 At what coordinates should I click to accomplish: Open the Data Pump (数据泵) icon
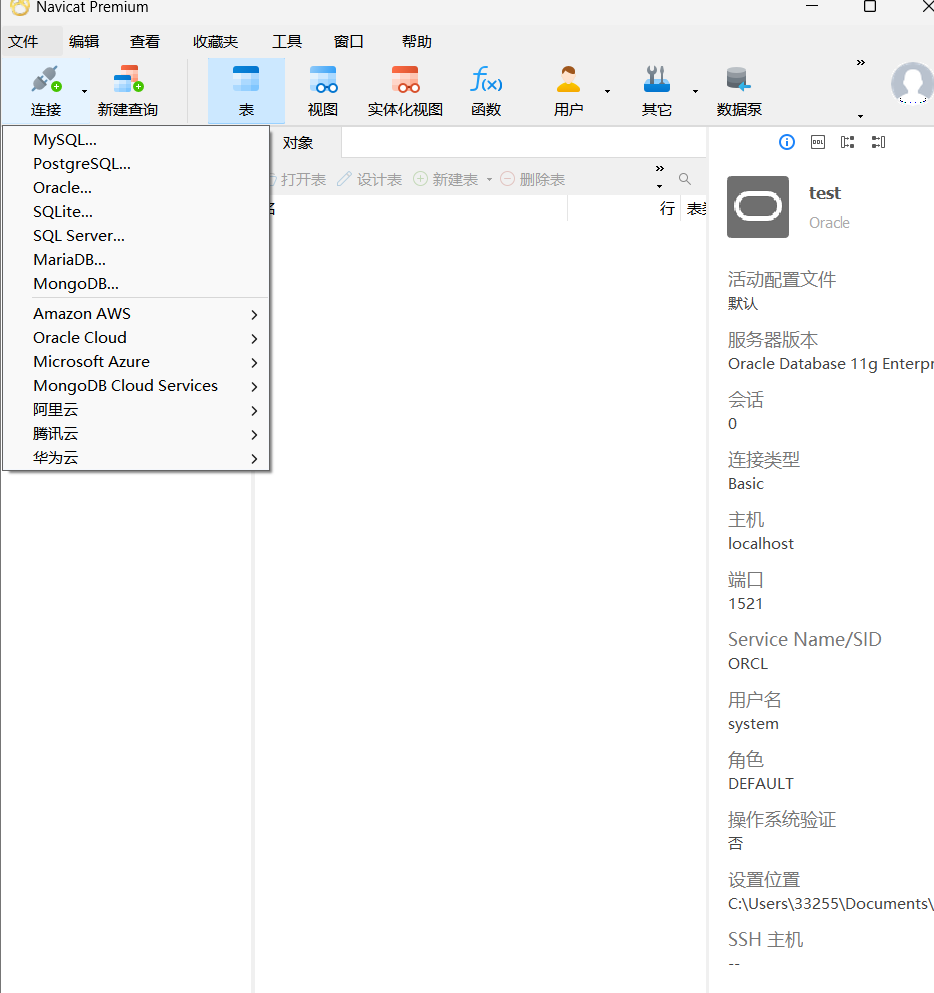point(738,80)
